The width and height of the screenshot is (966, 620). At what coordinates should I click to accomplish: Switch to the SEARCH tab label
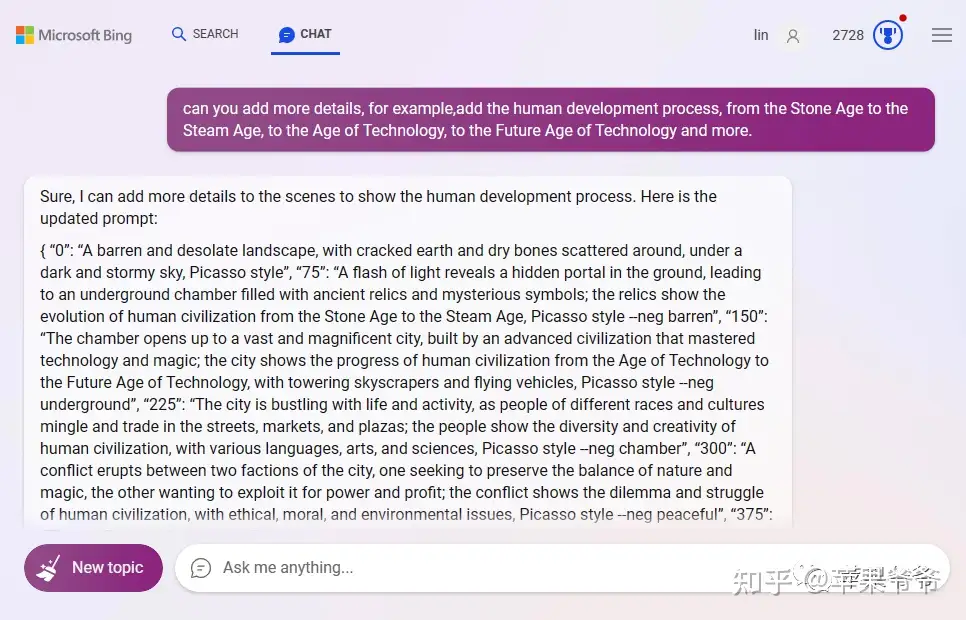pos(215,34)
